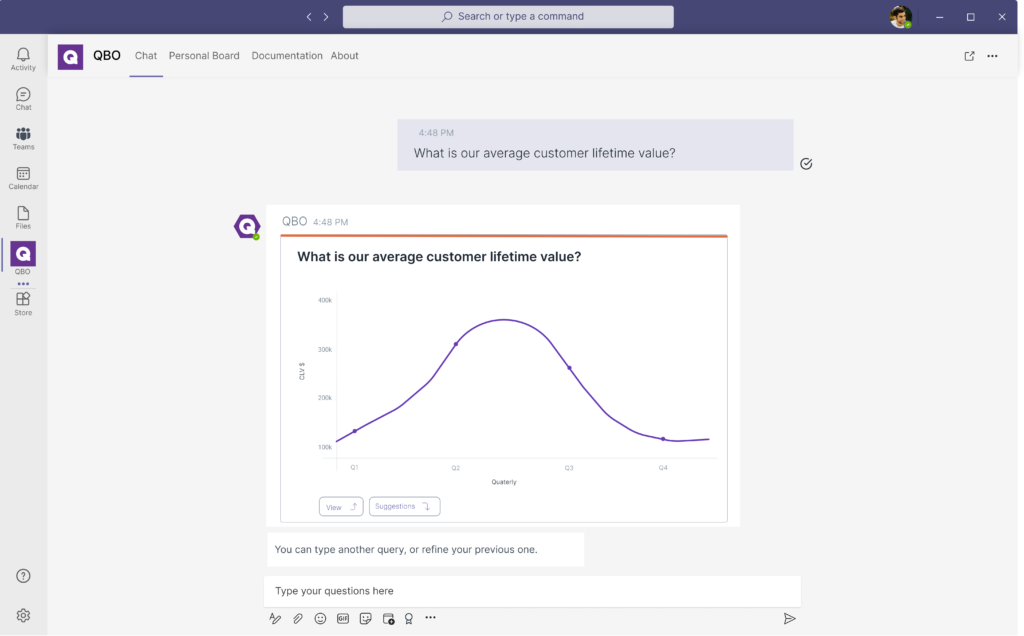Screen dimensions: 1024x636
Task: Open the Calendar in sidebar
Action: (x=23, y=178)
